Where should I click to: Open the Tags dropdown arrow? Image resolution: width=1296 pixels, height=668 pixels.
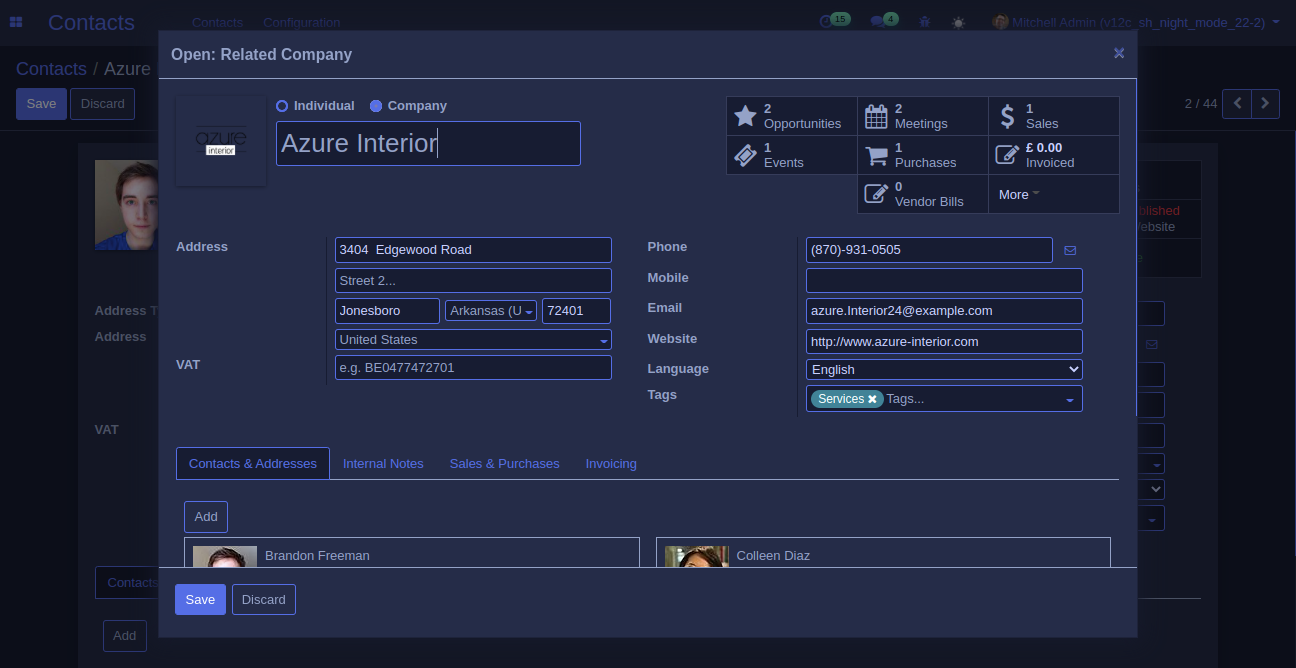pos(1069,400)
